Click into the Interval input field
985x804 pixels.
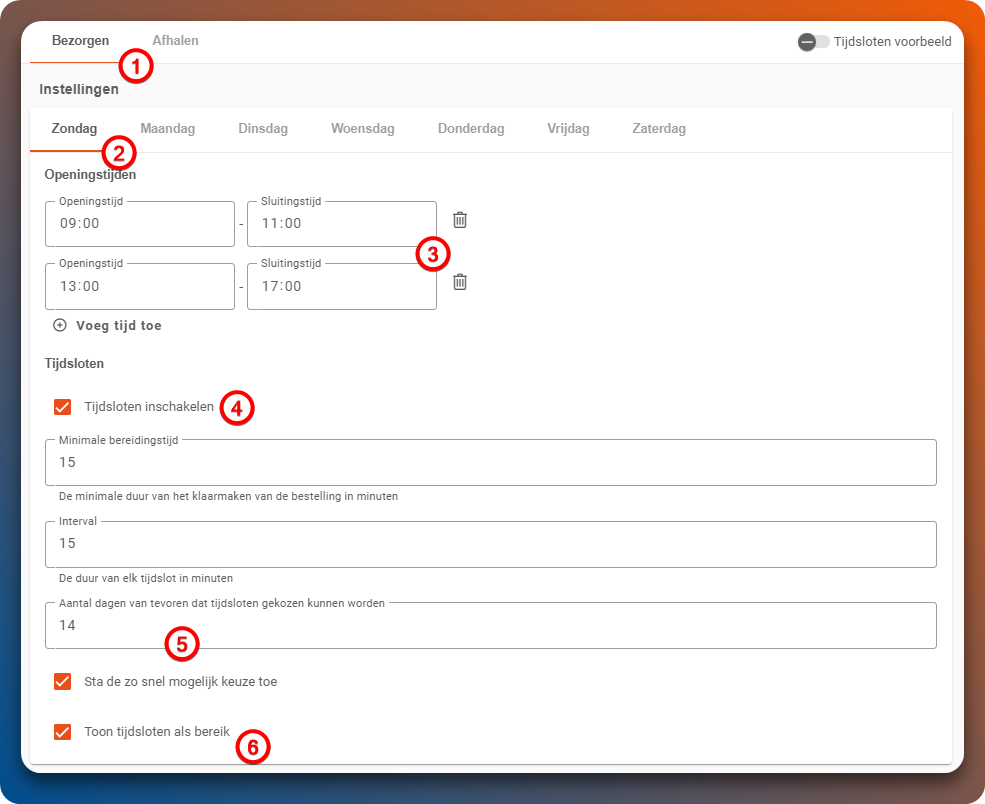pyautogui.click(x=490, y=544)
